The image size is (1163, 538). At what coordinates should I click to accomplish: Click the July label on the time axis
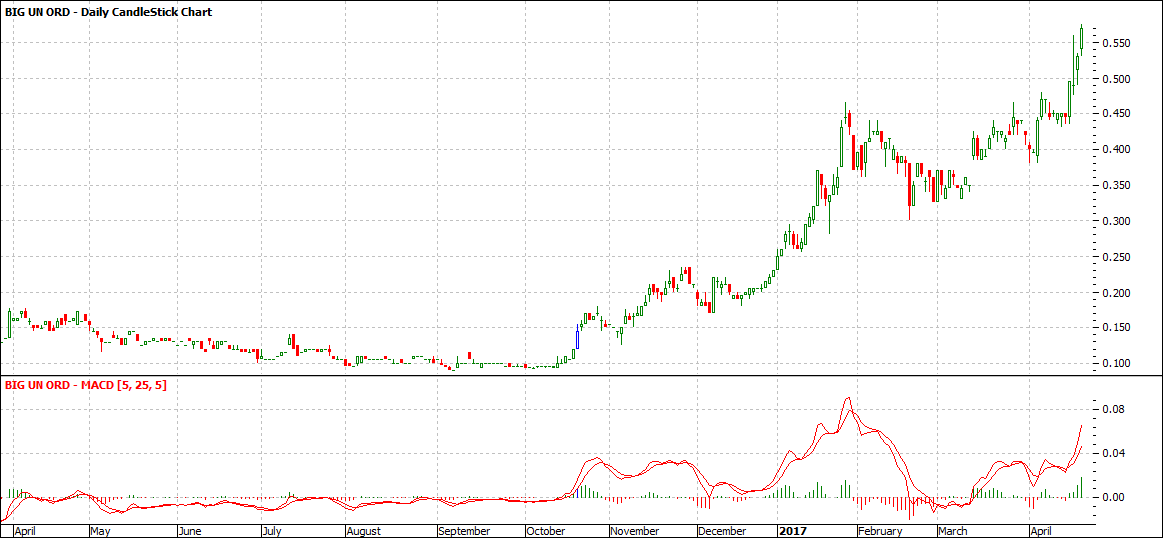(x=273, y=531)
